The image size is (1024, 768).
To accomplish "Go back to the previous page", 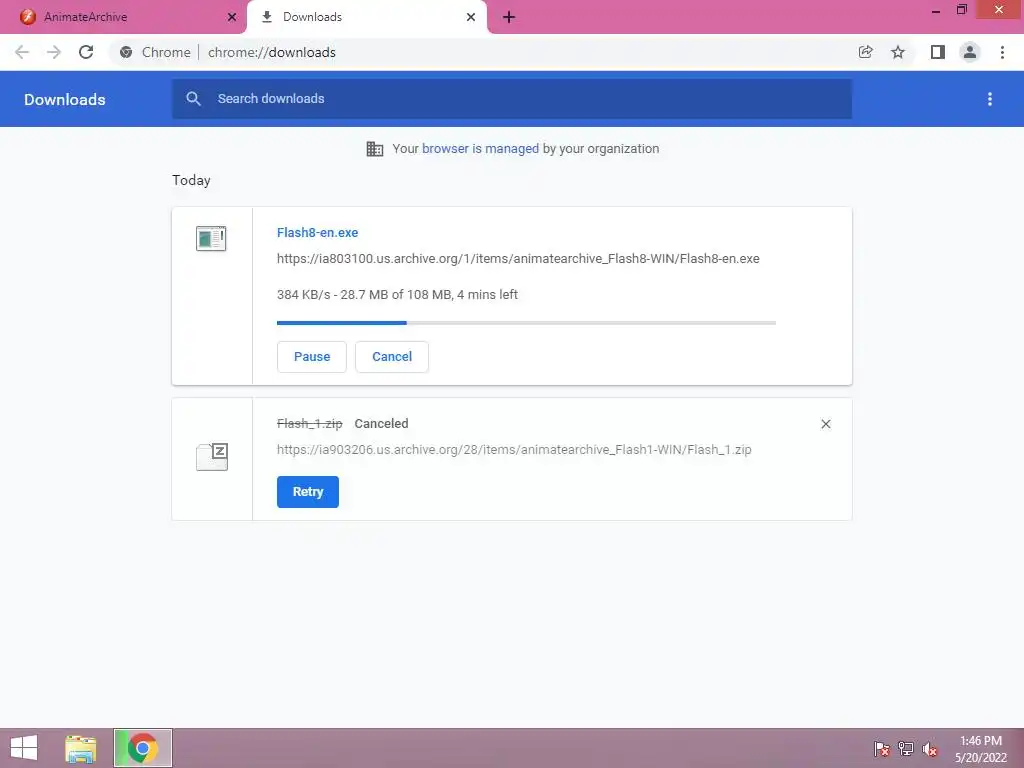I will pos(22,52).
